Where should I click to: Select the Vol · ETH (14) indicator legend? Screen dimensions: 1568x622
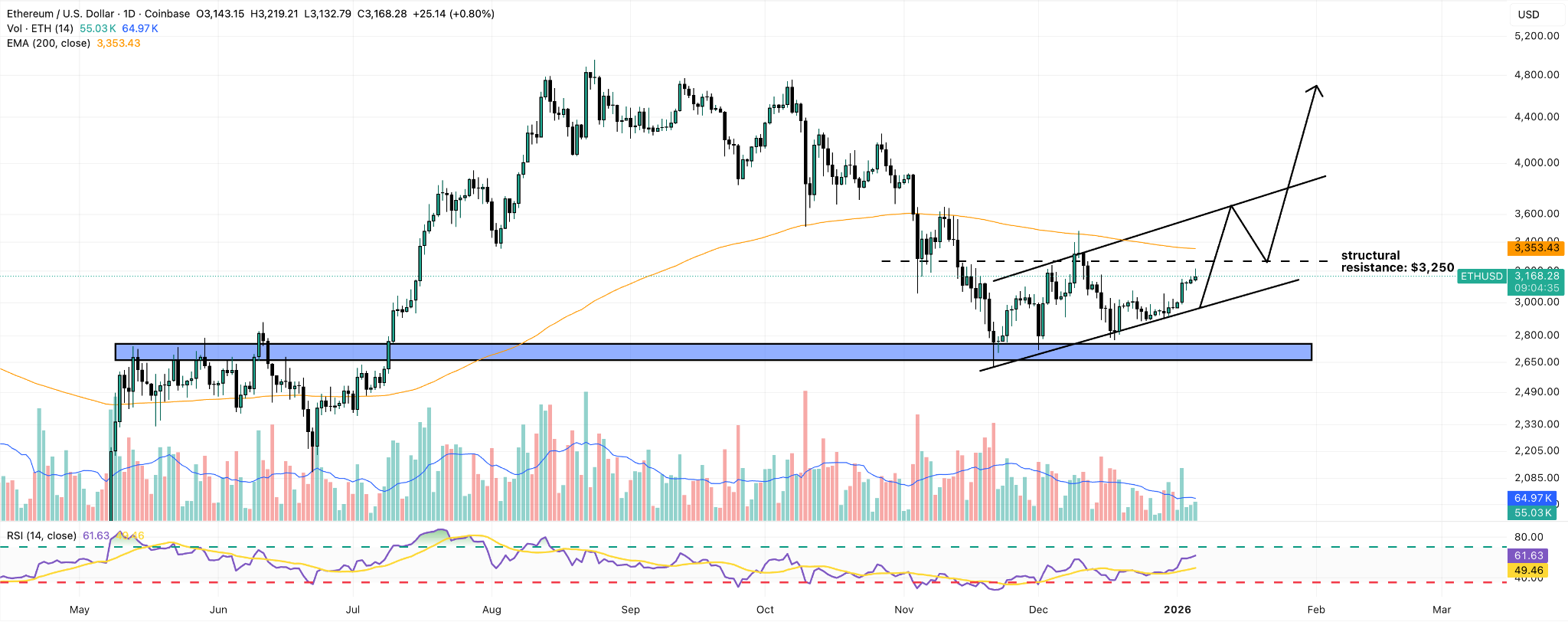pyautogui.click(x=41, y=28)
